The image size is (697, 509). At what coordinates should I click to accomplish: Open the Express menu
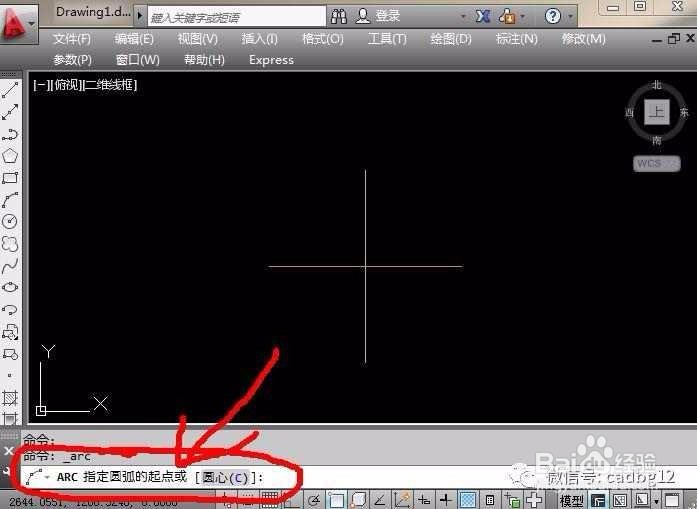[271, 60]
